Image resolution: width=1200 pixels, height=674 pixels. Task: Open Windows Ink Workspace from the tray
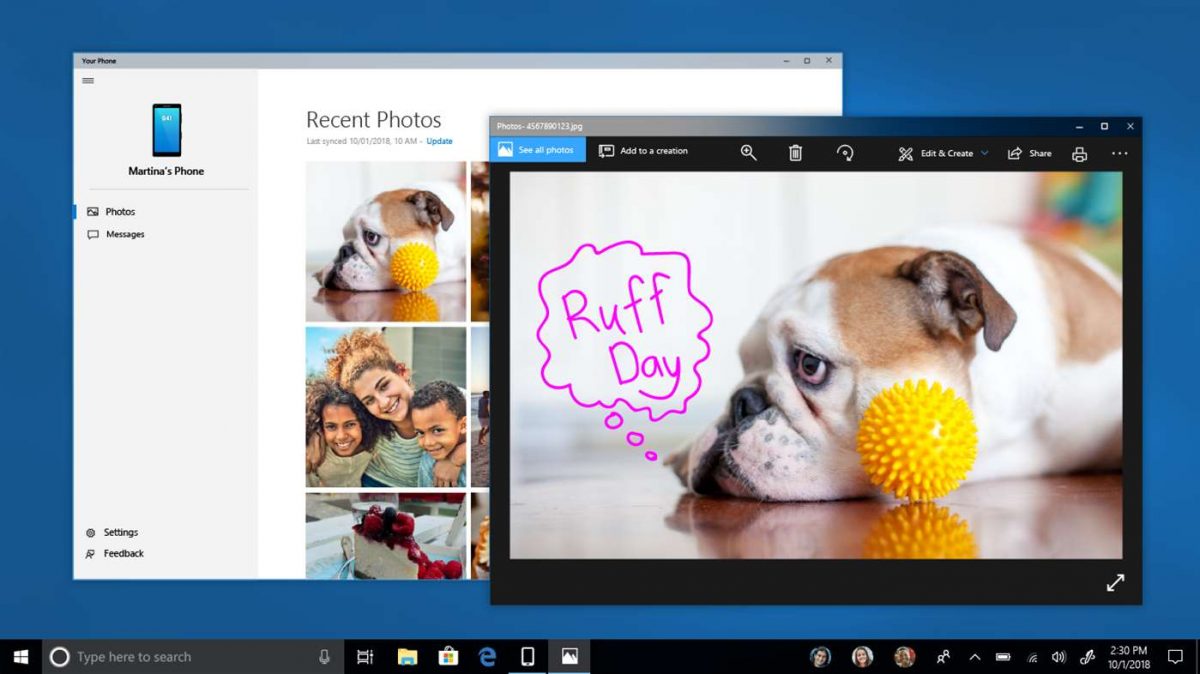[1086, 657]
